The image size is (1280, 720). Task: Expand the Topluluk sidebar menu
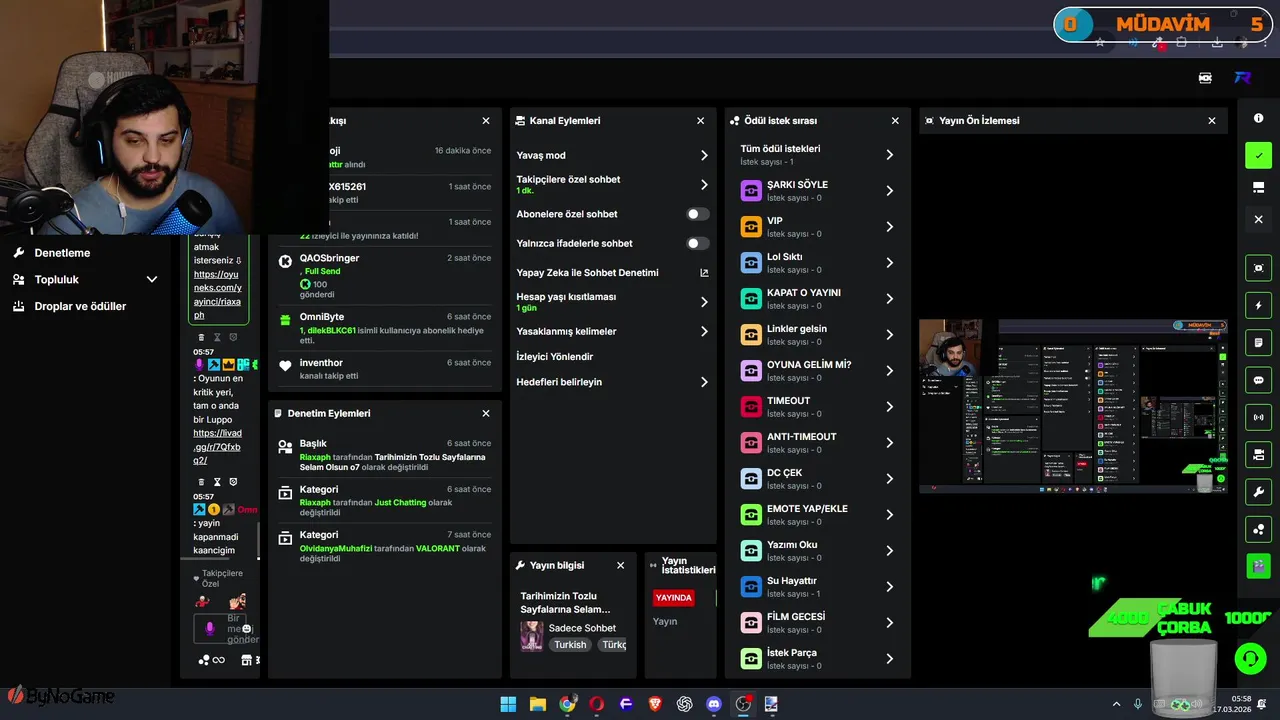click(152, 280)
